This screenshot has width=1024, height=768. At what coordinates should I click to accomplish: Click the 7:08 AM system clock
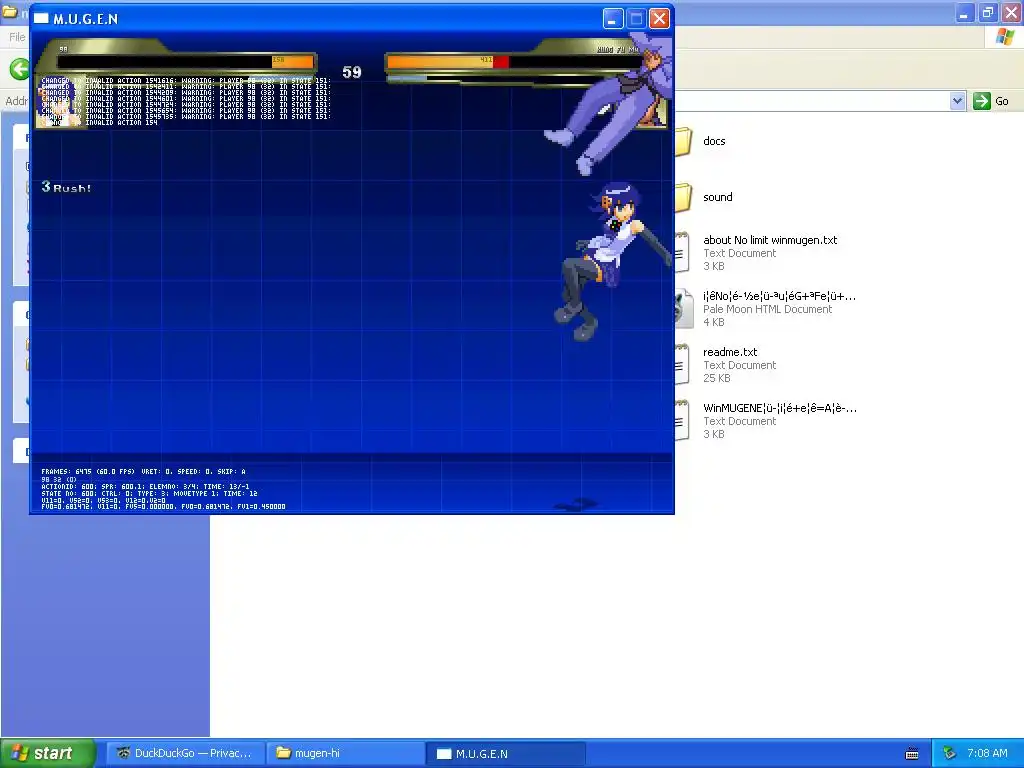point(987,753)
